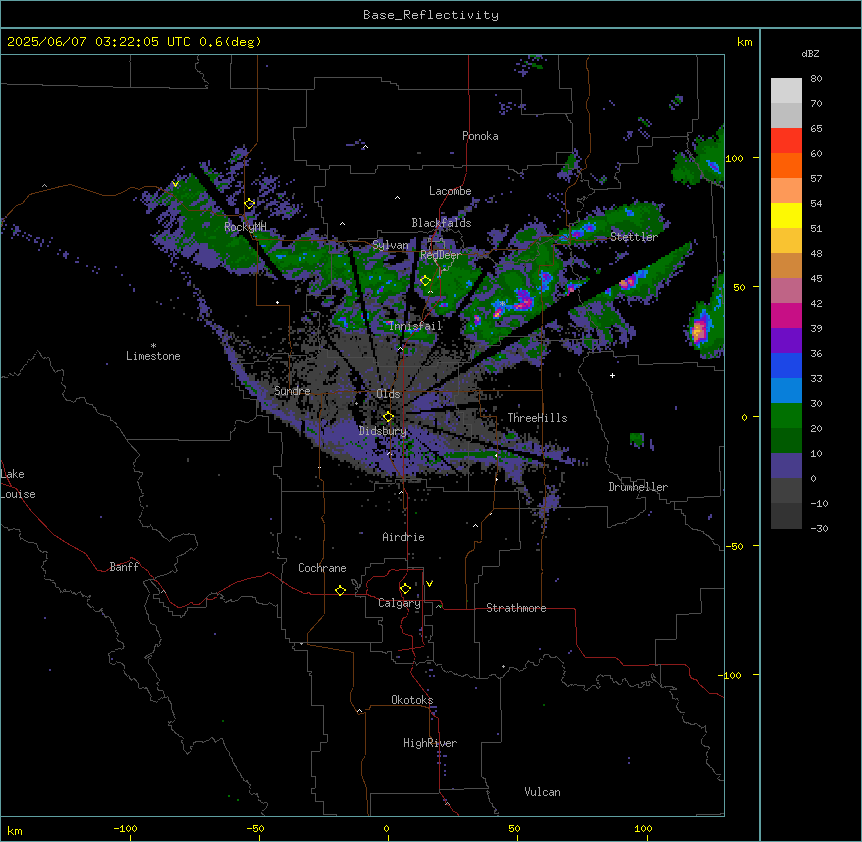The height and width of the screenshot is (842, 862).
Task: Click the orange 57-60 dBZ legend swatch
Action: pos(786,165)
